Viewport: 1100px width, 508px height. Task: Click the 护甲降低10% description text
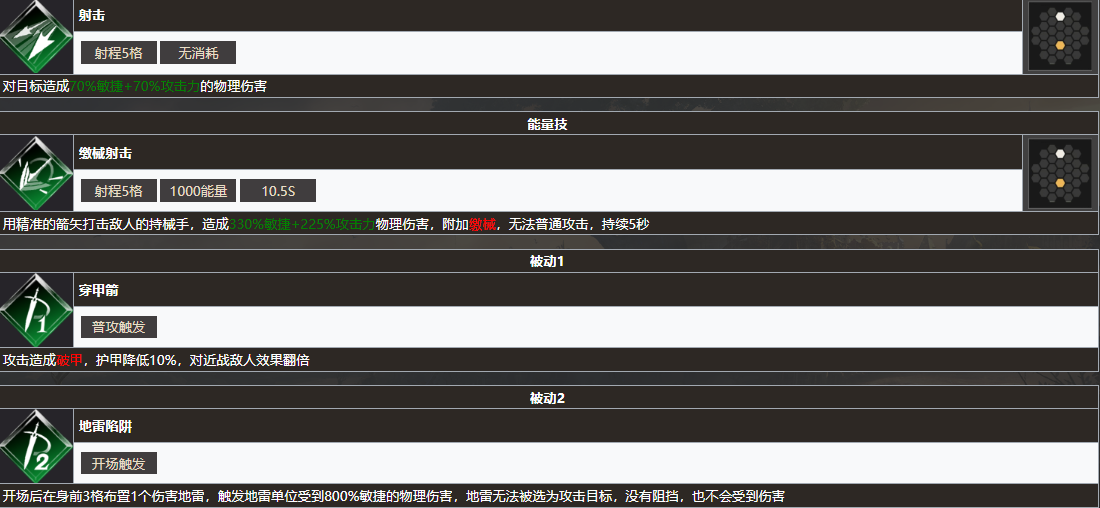pos(138,361)
